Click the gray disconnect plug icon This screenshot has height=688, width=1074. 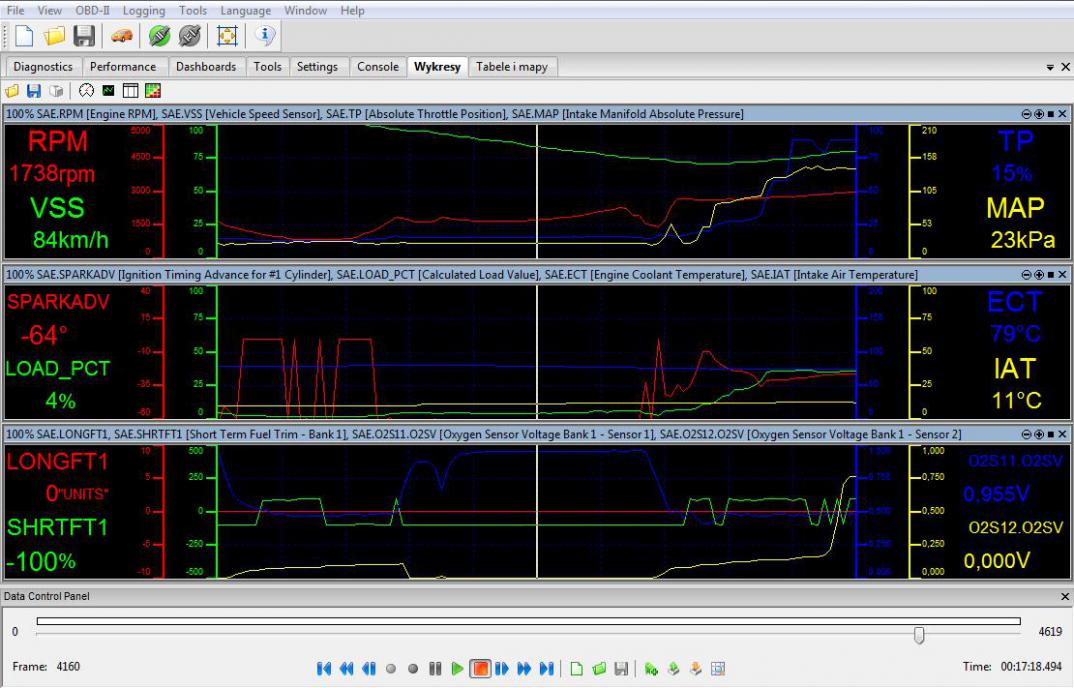(x=189, y=36)
